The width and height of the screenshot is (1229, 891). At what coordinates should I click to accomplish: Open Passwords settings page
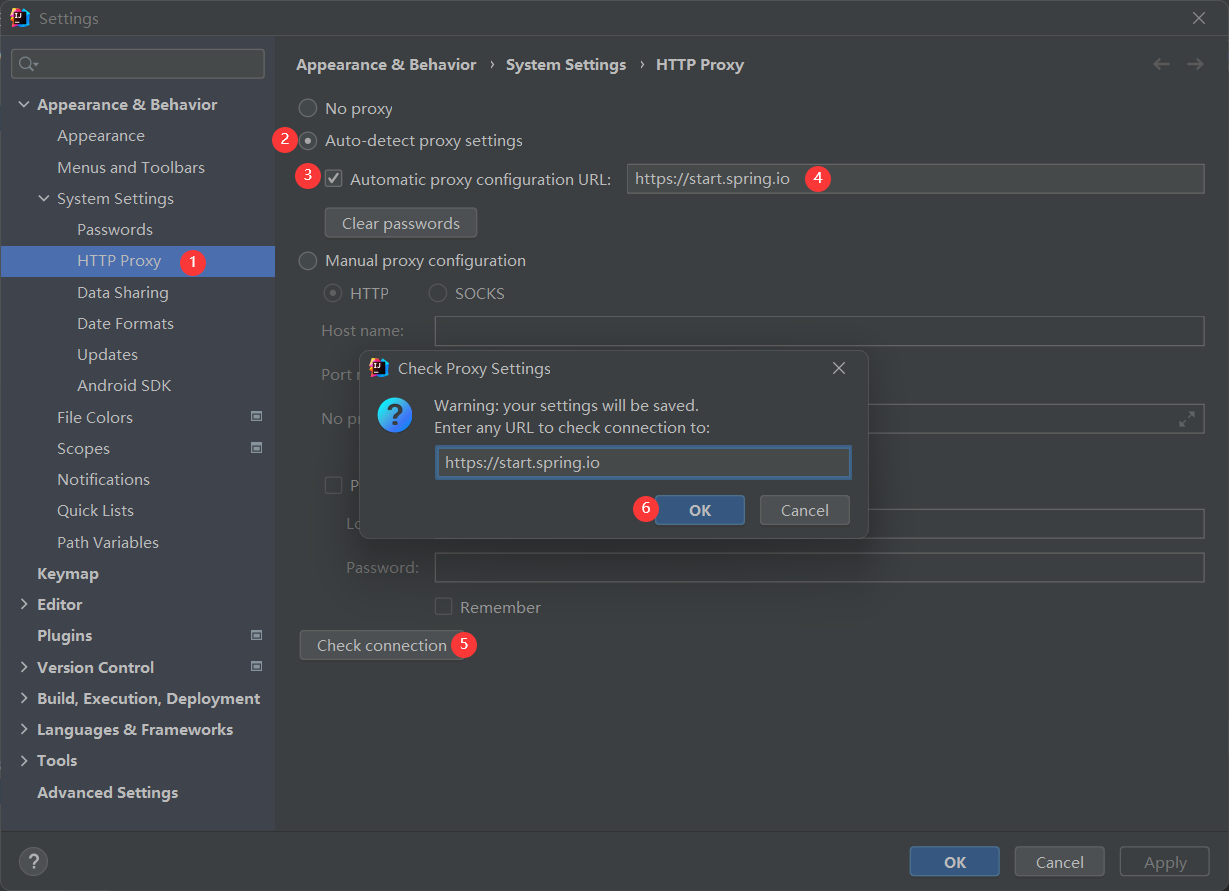[115, 229]
